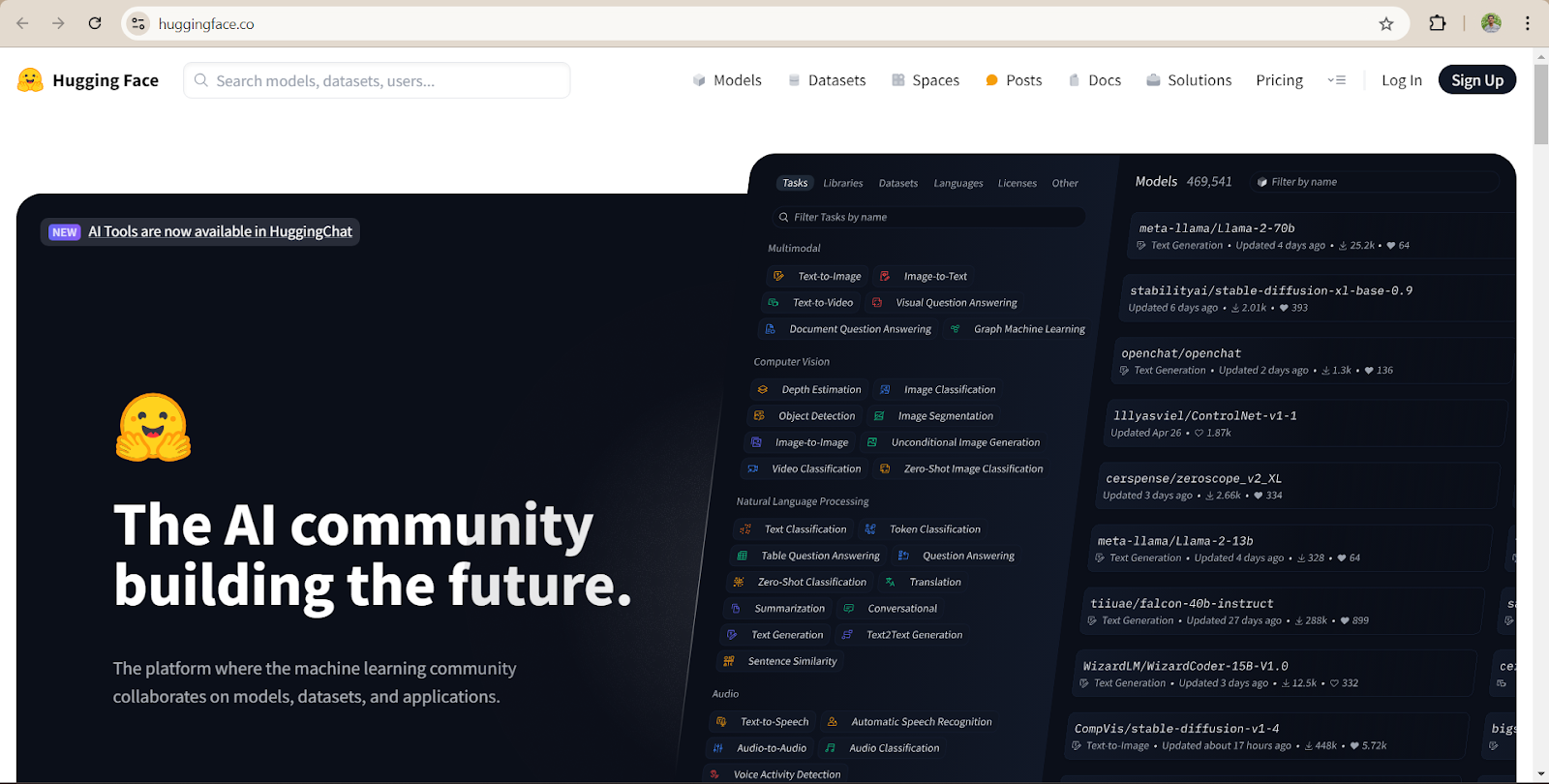Open the Posts nav item

point(1014,80)
